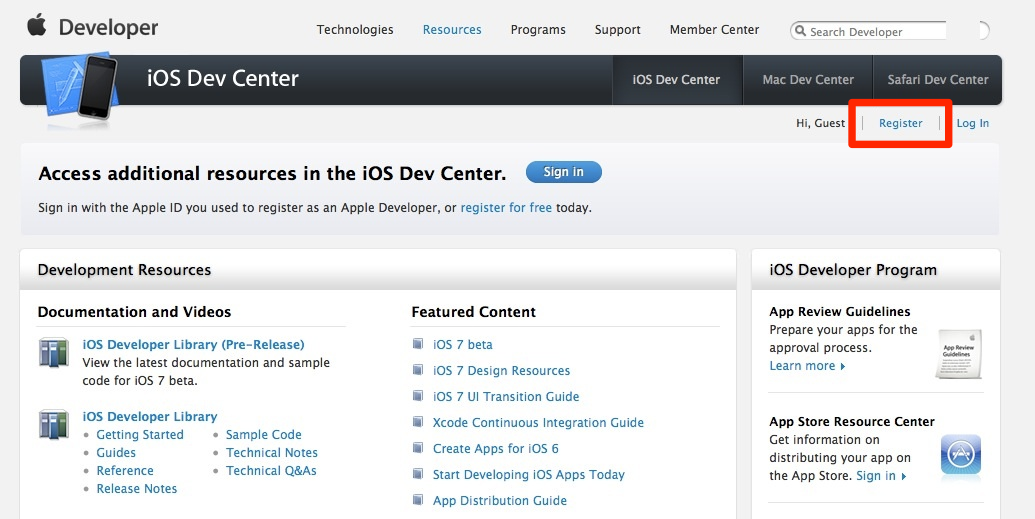Switch to the iOS Dev Center tab
The width and height of the screenshot is (1035, 519).
point(677,80)
